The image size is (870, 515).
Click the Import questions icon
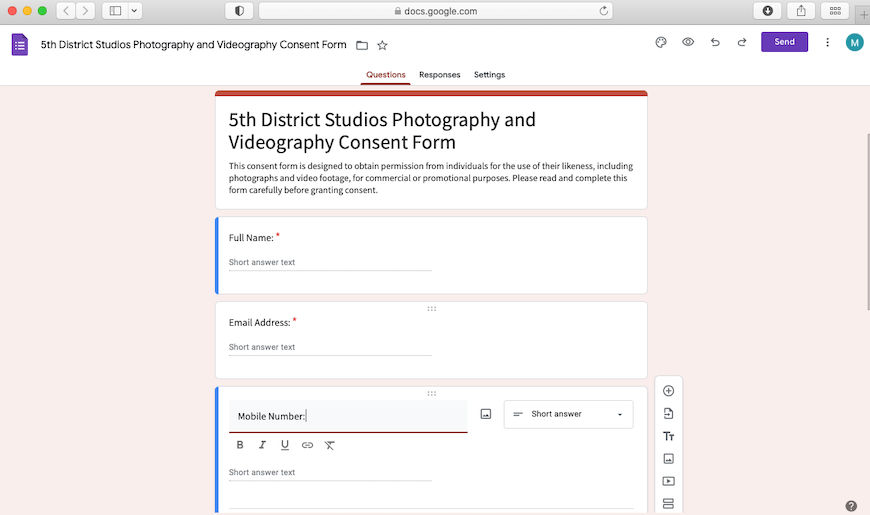click(669, 414)
